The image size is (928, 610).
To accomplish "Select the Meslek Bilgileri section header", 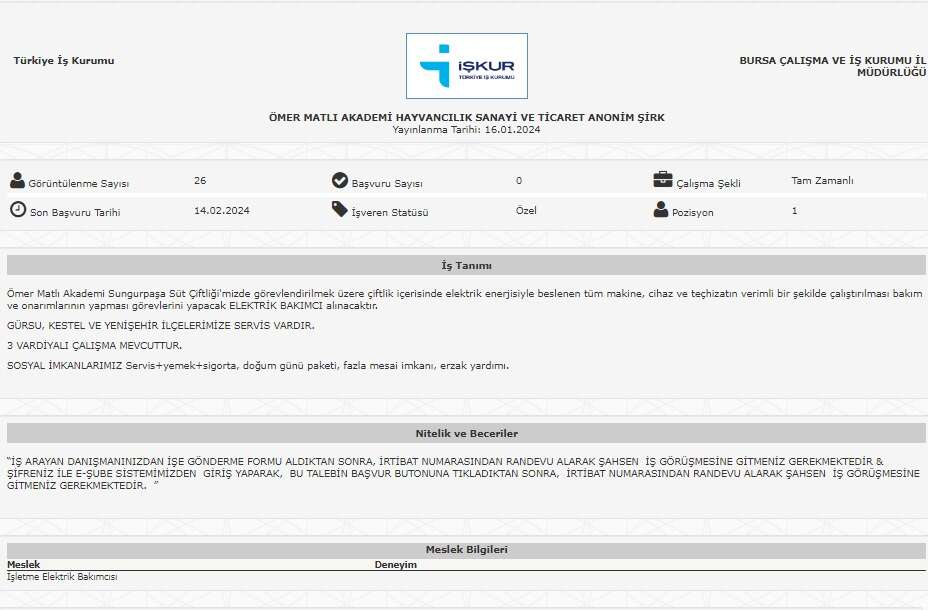I will click(x=466, y=550).
